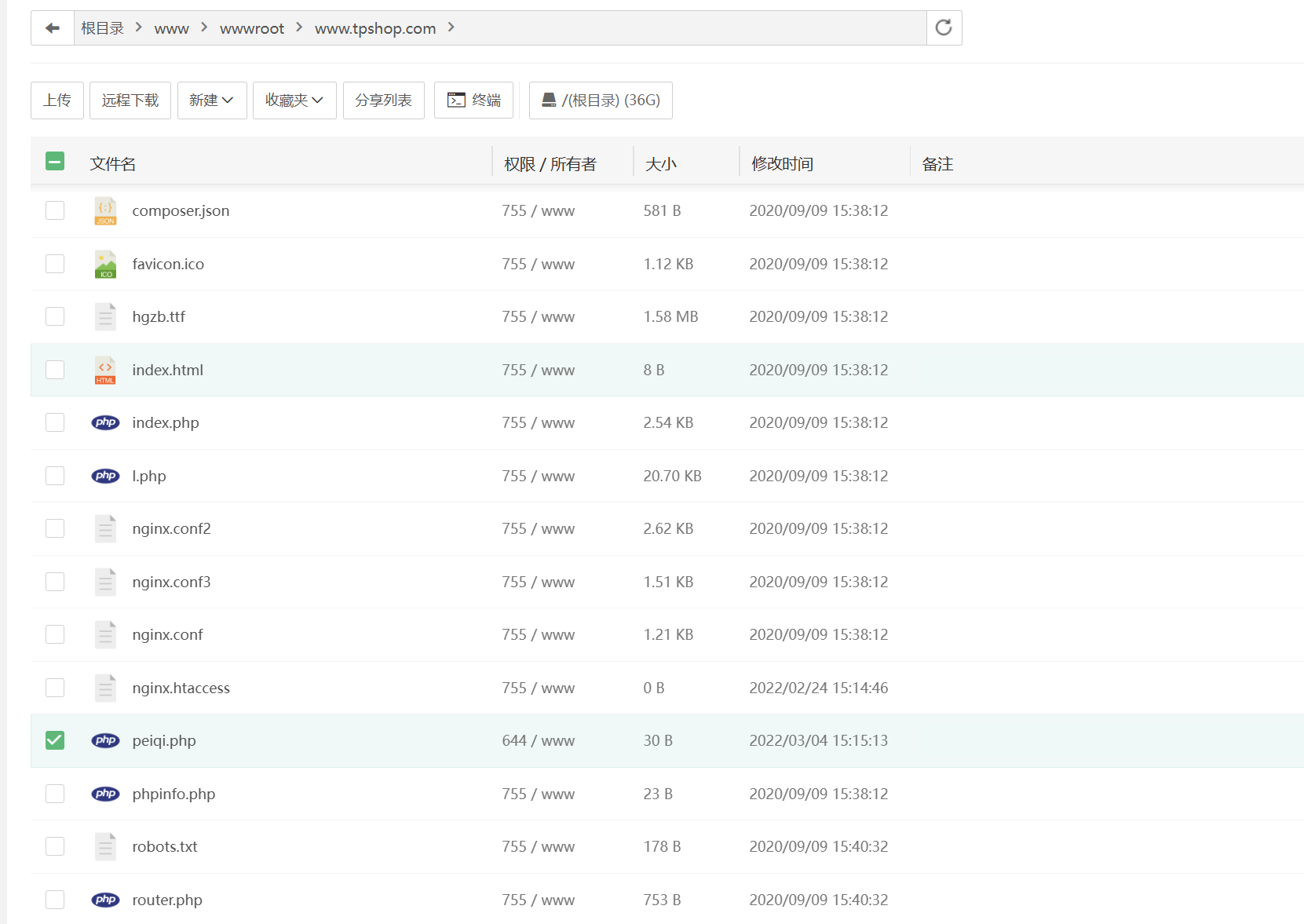Click the nginx.conf2 file icon
This screenshot has width=1304, height=924.
click(105, 529)
